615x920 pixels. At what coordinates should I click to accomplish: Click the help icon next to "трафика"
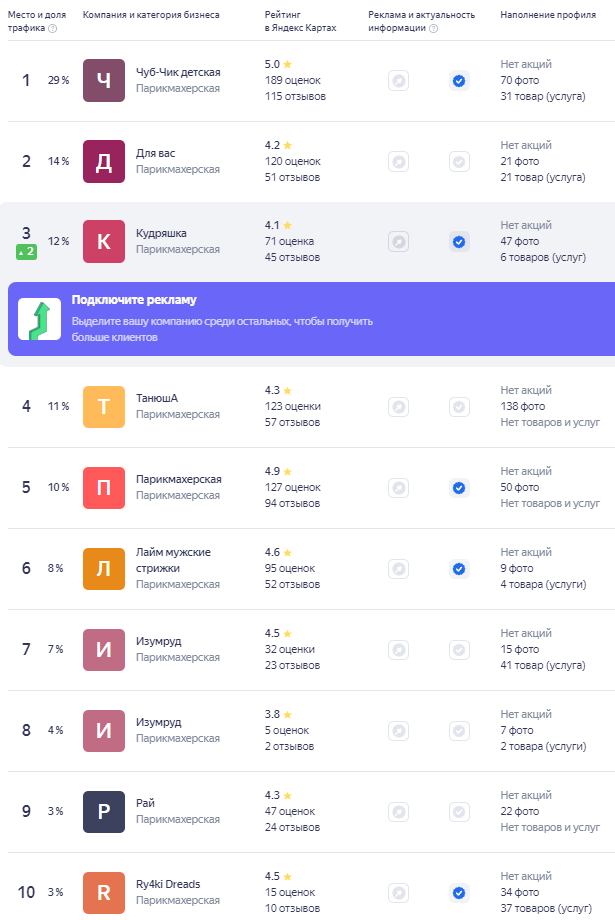coord(53,28)
